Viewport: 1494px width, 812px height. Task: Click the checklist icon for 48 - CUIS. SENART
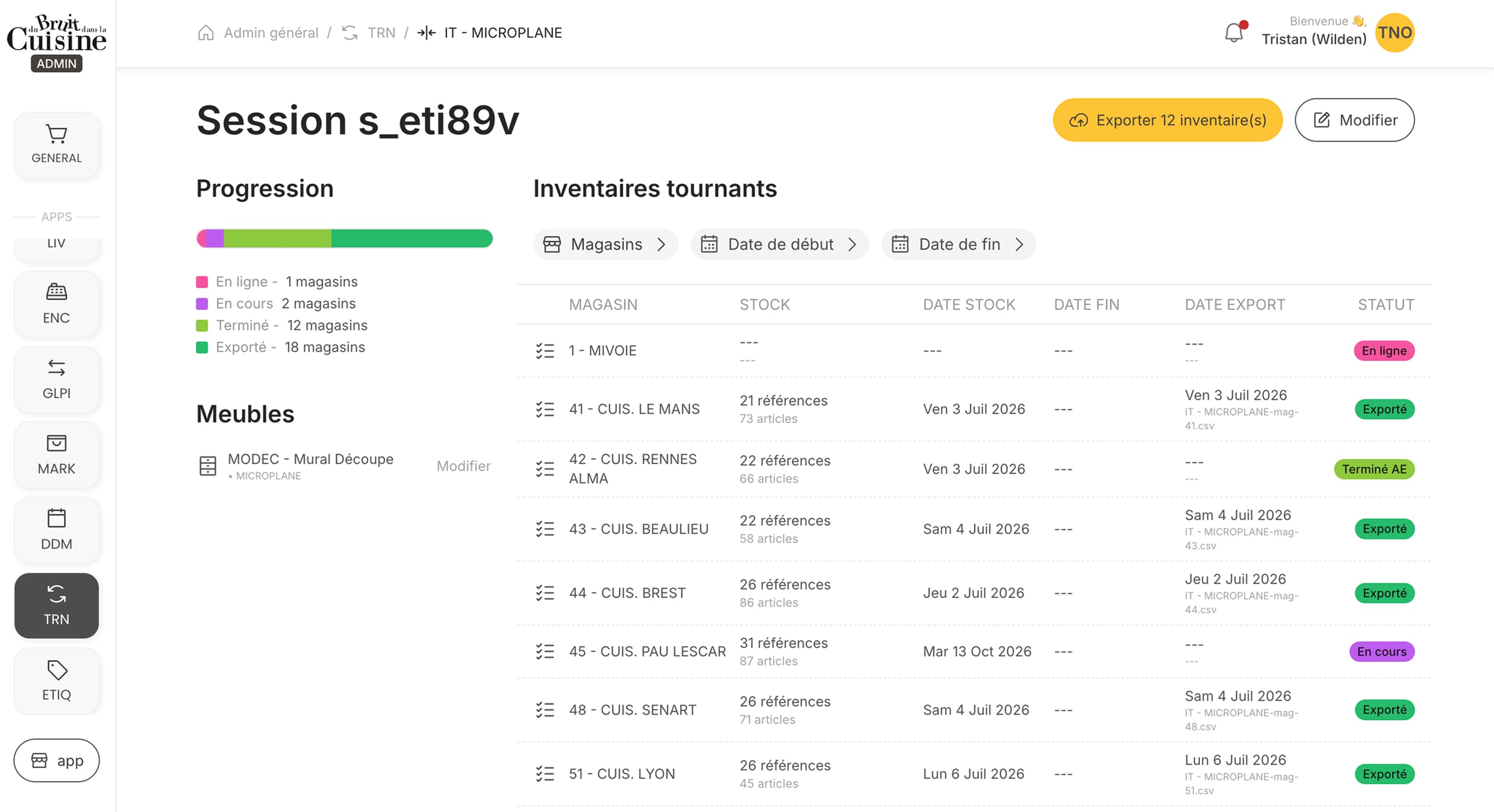point(544,710)
